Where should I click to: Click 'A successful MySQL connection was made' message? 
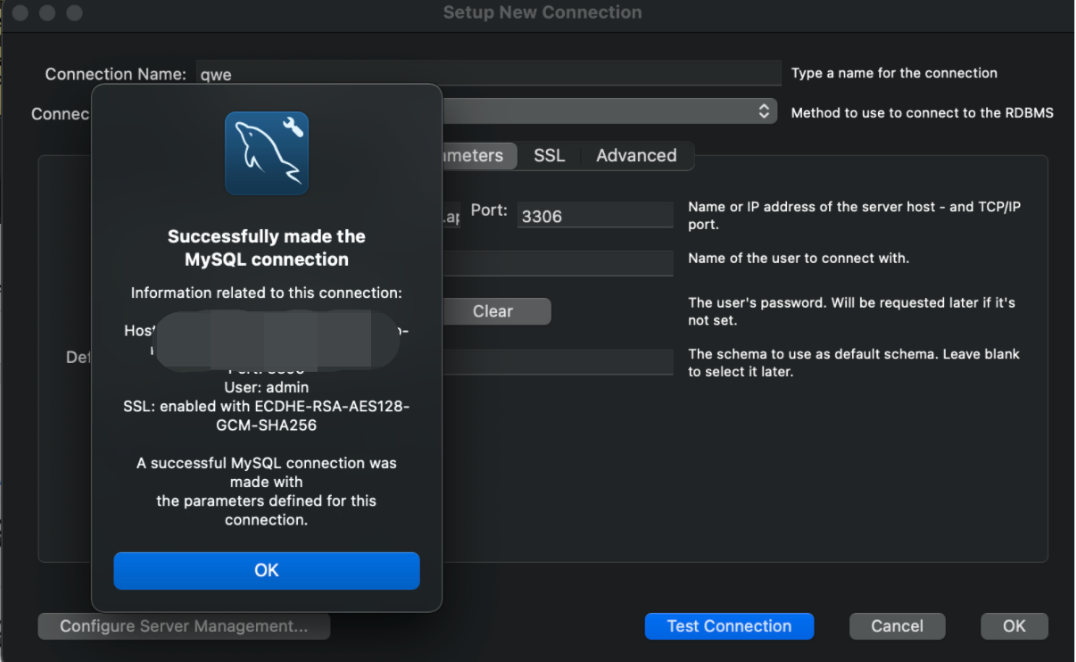tap(266, 491)
